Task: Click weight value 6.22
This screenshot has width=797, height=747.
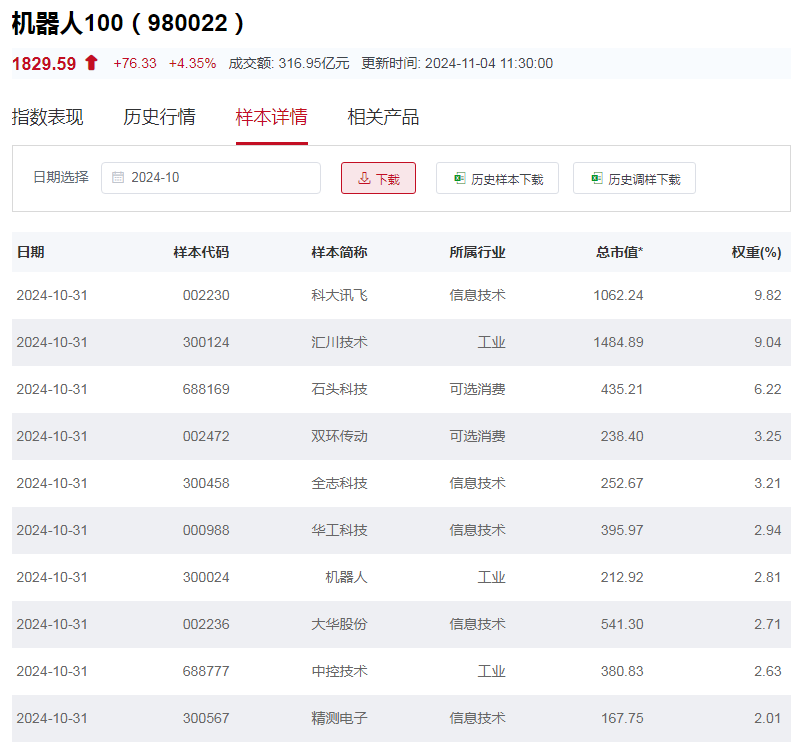Action: (x=768, y=389)
